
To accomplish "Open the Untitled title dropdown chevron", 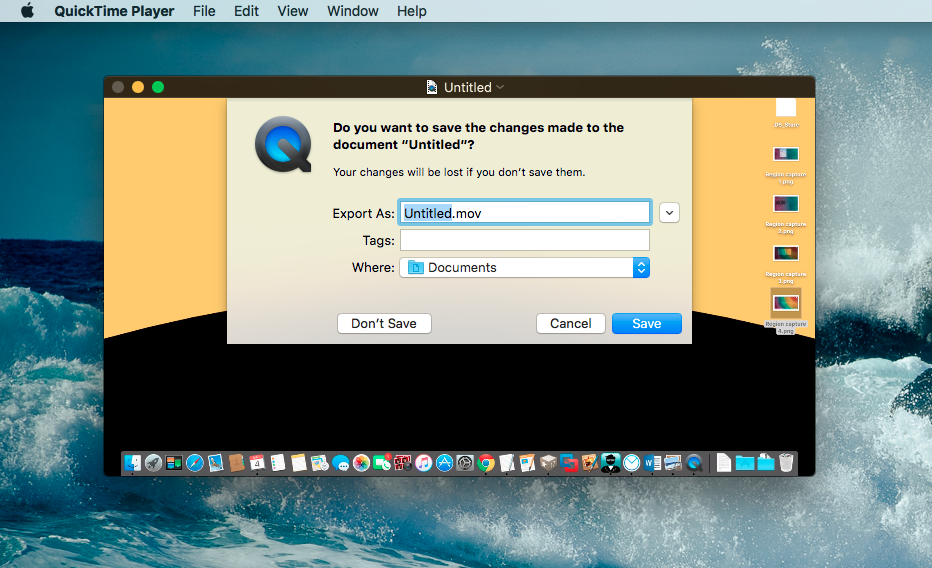I will coord(500,87).
